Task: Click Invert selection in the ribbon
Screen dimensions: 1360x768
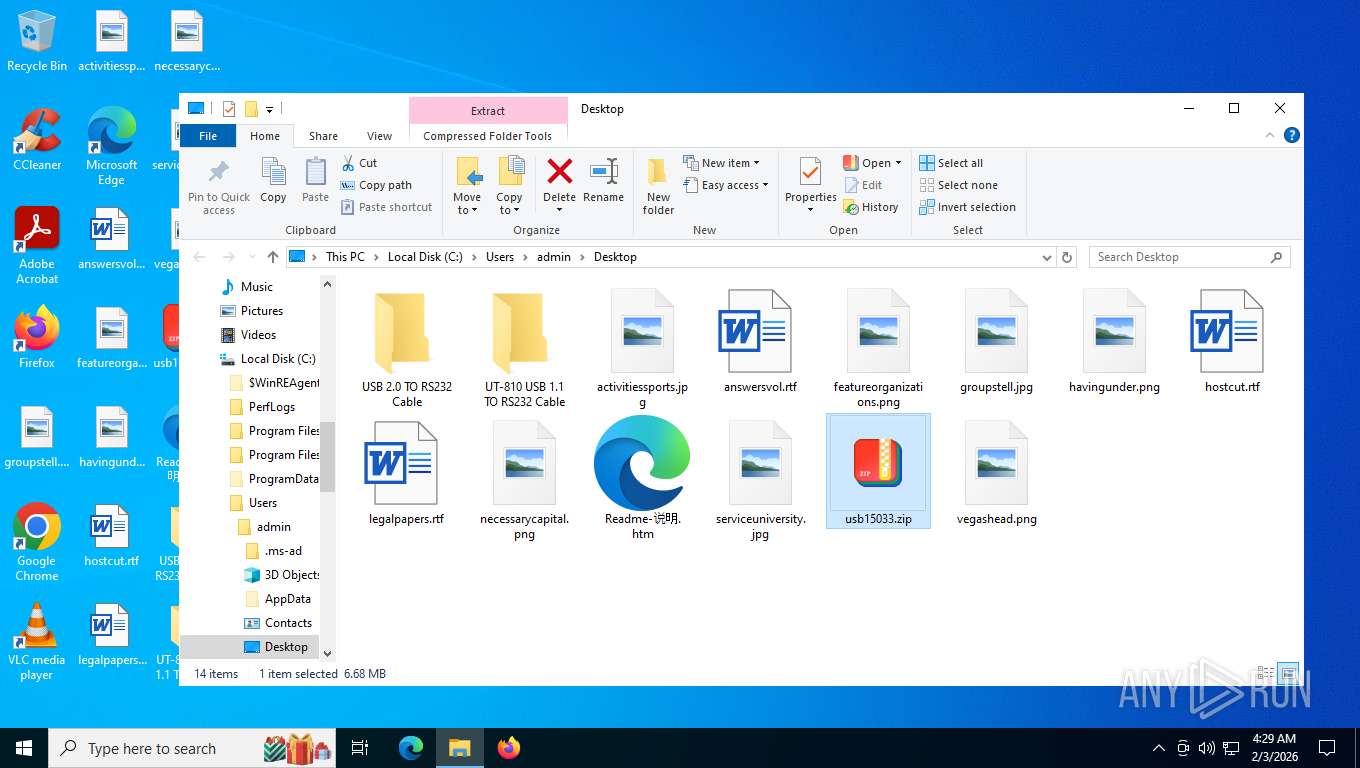Action: (x=967, y=207)
